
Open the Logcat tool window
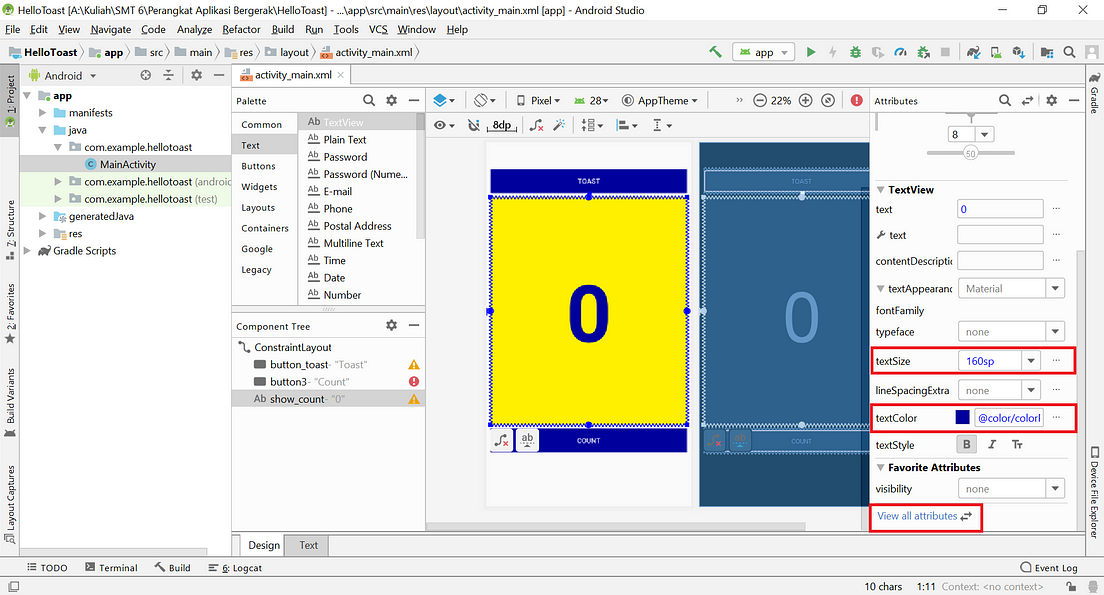click(235, 568)
